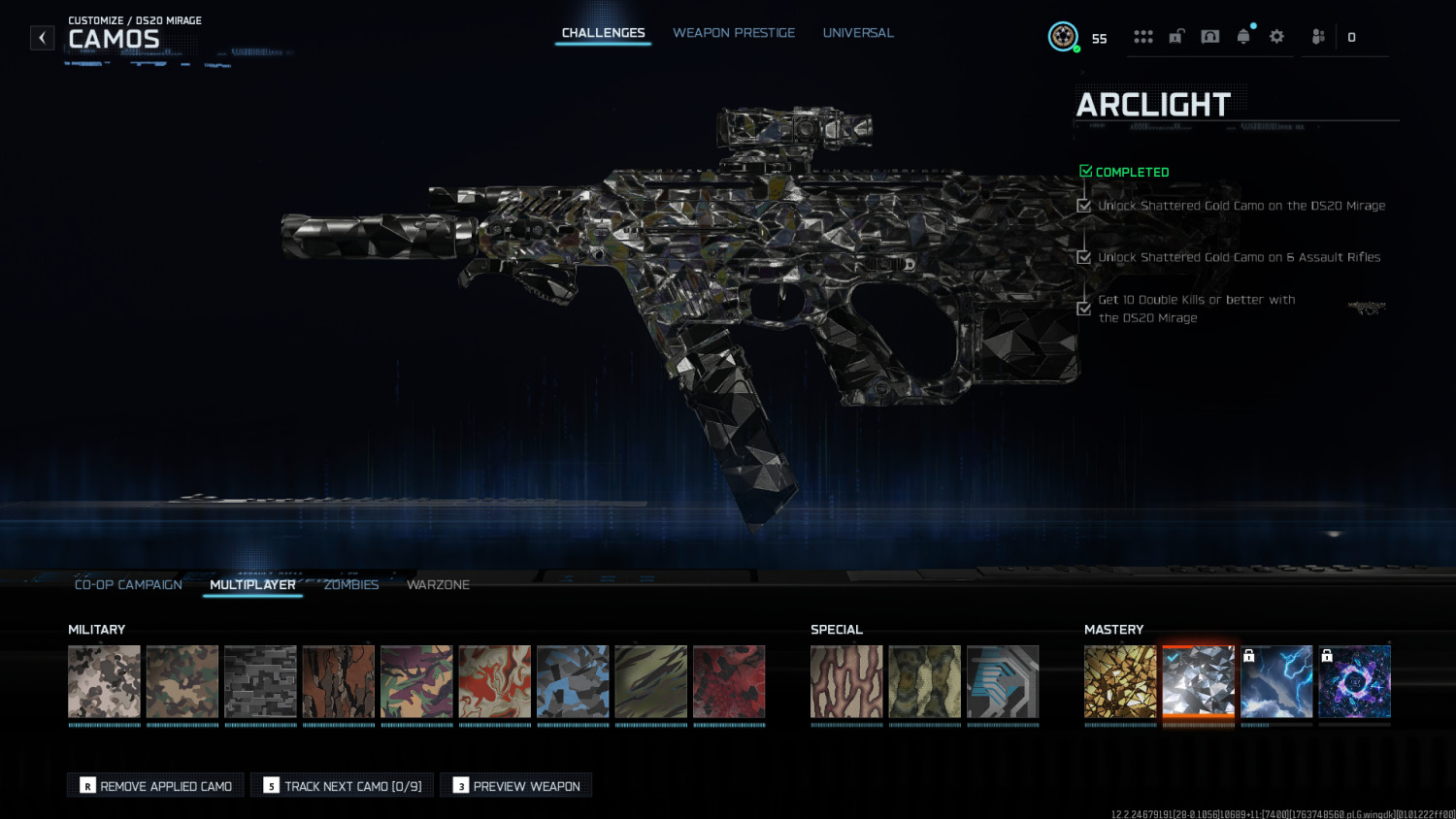Open the friends social icon

[x=1318, y=37]
